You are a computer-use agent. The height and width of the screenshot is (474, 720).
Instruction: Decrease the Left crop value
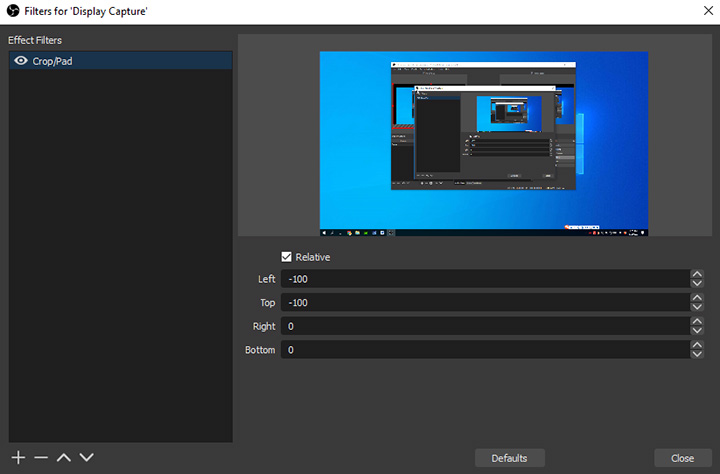tap(696, 284)
